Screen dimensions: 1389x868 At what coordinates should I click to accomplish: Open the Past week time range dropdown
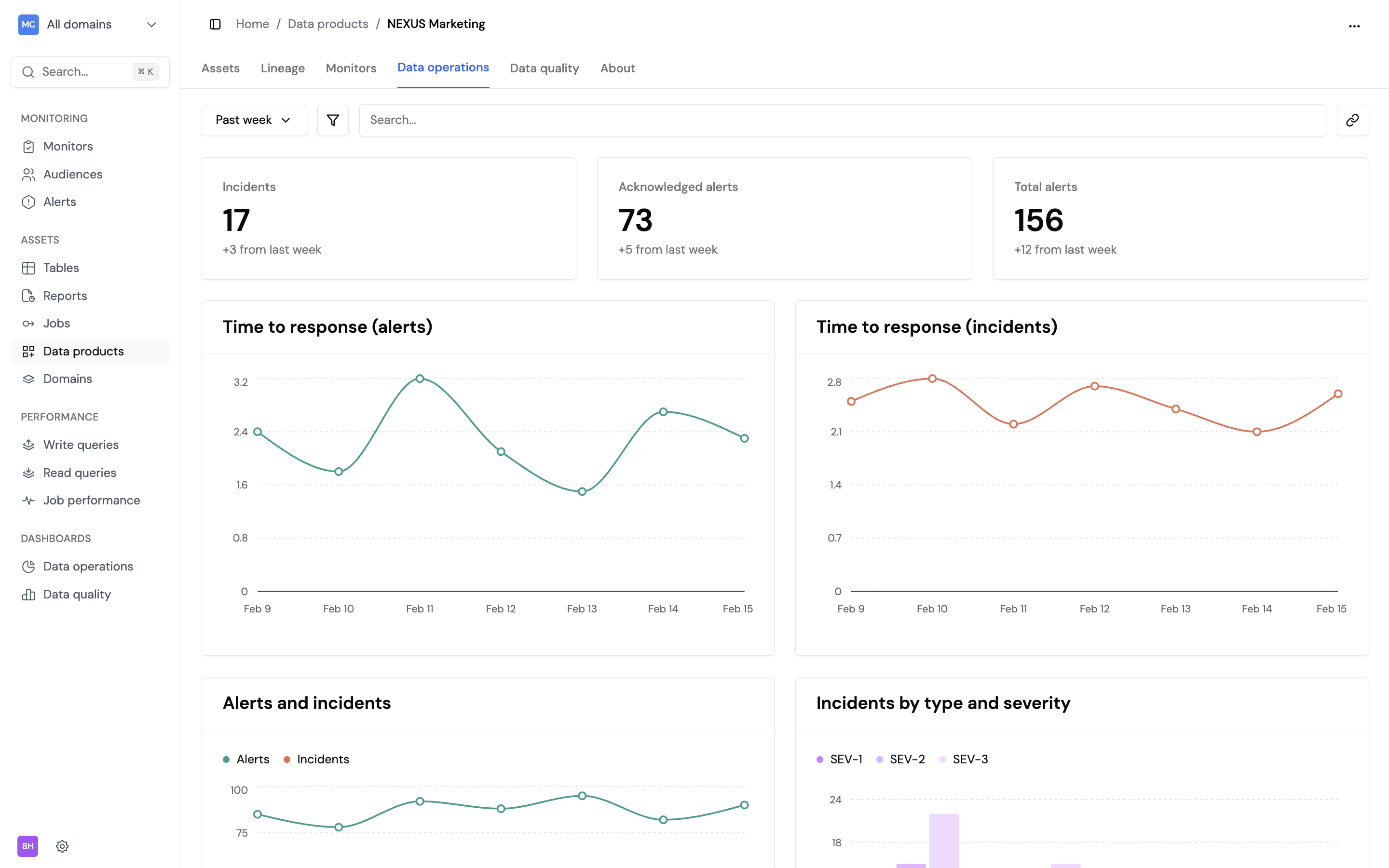(254, 120)
